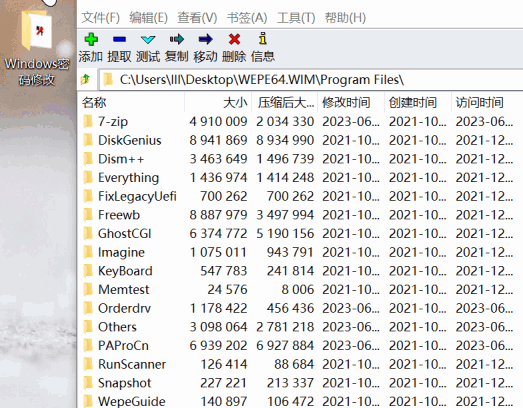The image size is (523, 408).
Task: Open the 查看(V) menu
Action: tap(197, 17)
